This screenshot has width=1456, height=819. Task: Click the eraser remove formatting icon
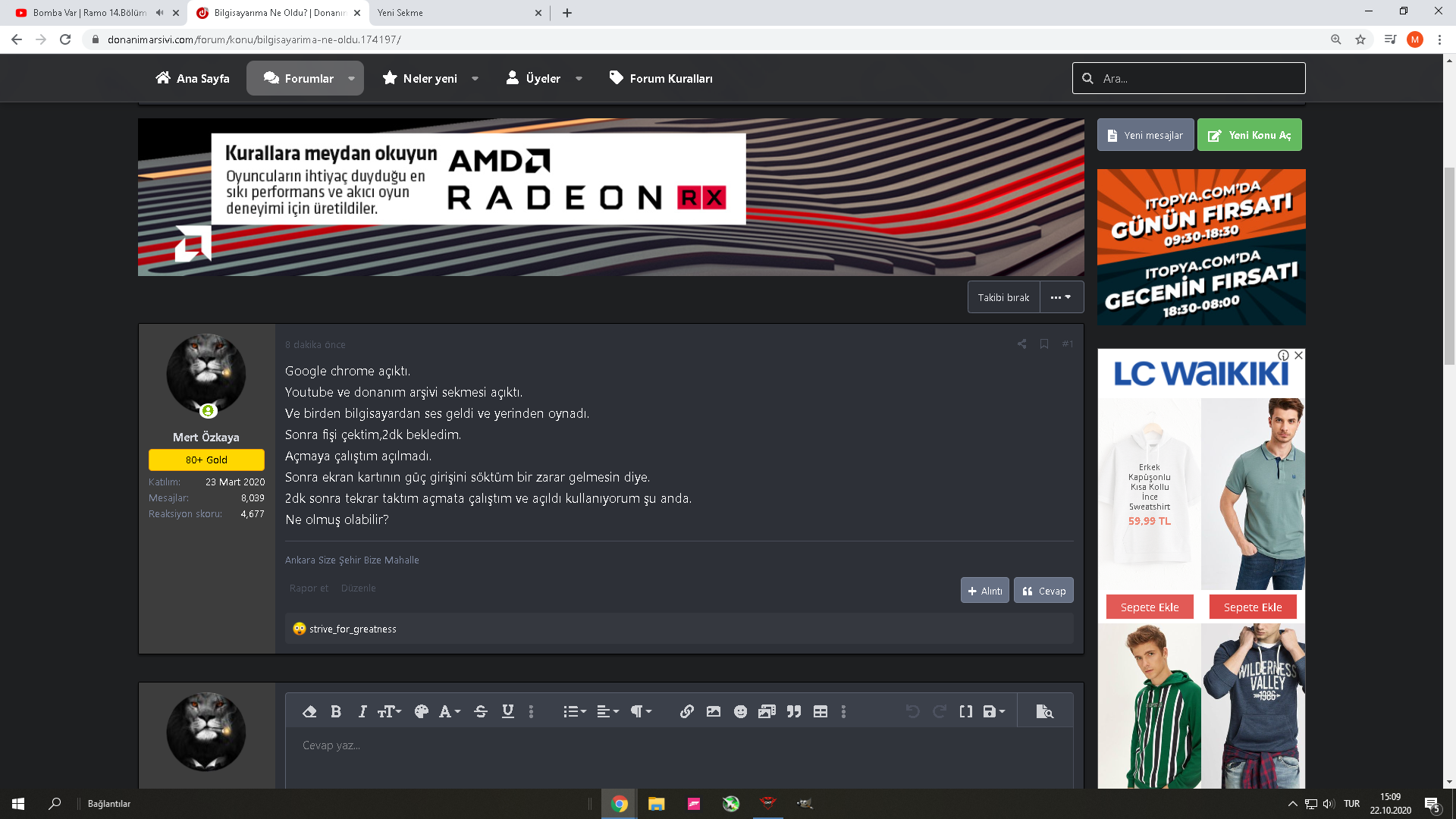309,711
